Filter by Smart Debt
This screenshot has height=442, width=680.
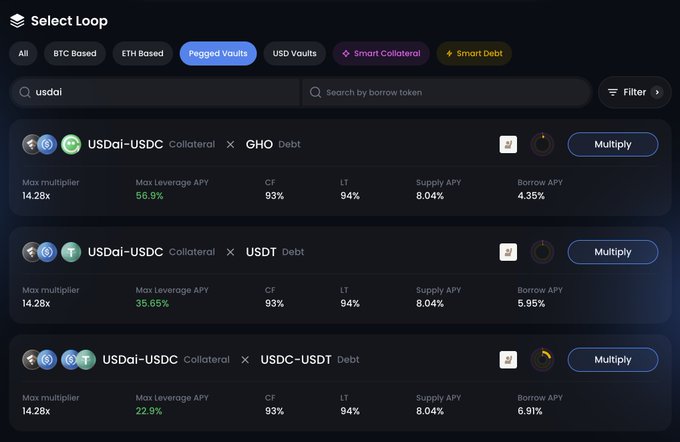coord(474,53)
